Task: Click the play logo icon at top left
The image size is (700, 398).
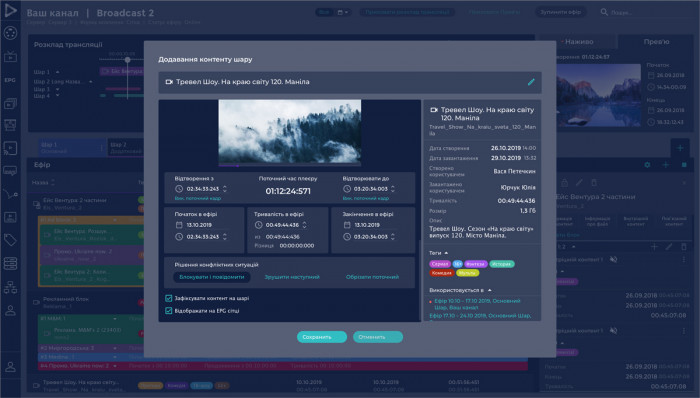Action: coord(10,10)
